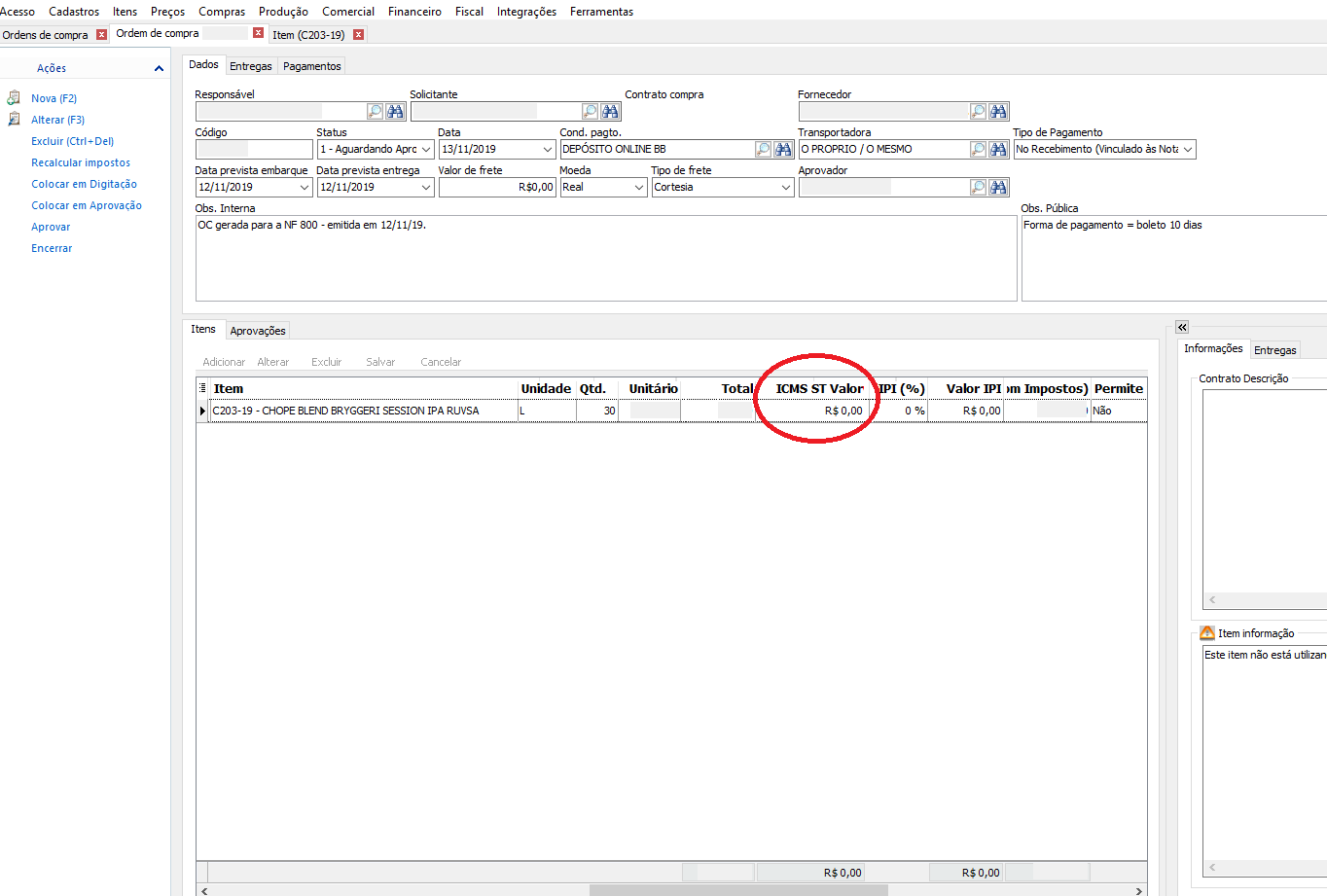The image size is (1327, 896).
Task: Open Data prevista embarque date dropdown
Action: coord(305,187)
